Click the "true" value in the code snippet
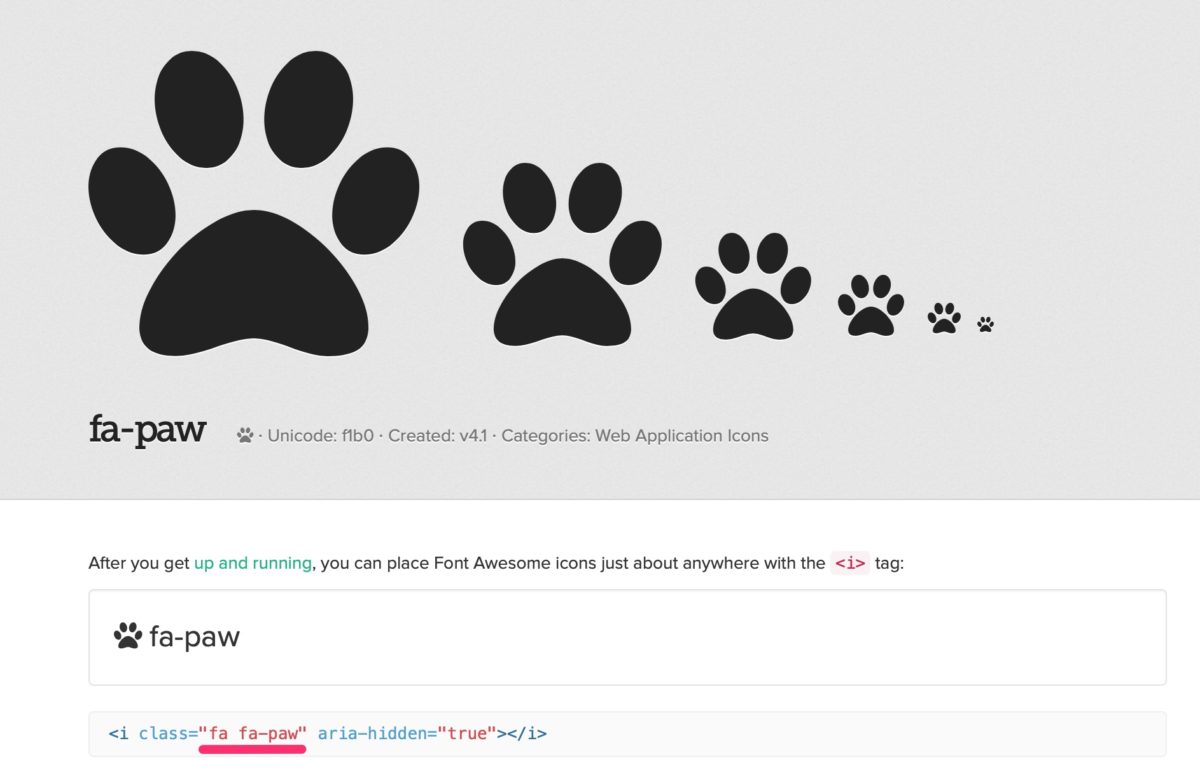 467,733
